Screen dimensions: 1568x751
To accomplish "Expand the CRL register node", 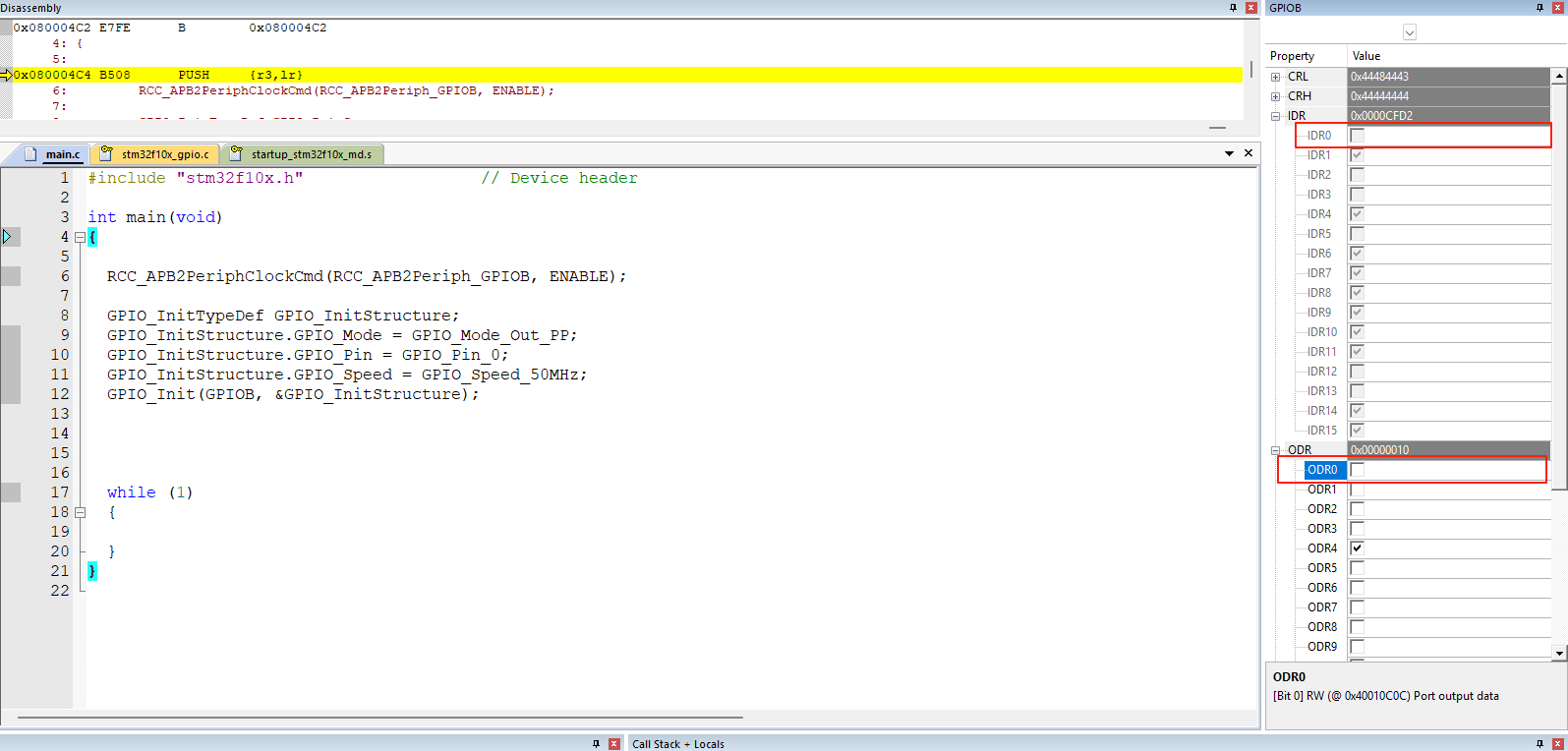I will point(1275,77).
